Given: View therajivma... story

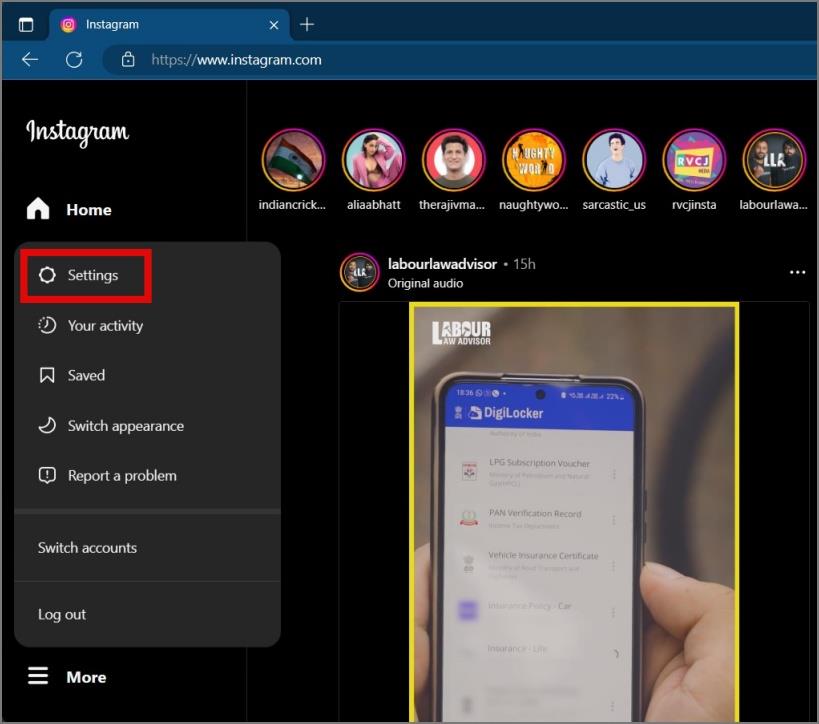Looking at the screenshot, I should point(453,160).
